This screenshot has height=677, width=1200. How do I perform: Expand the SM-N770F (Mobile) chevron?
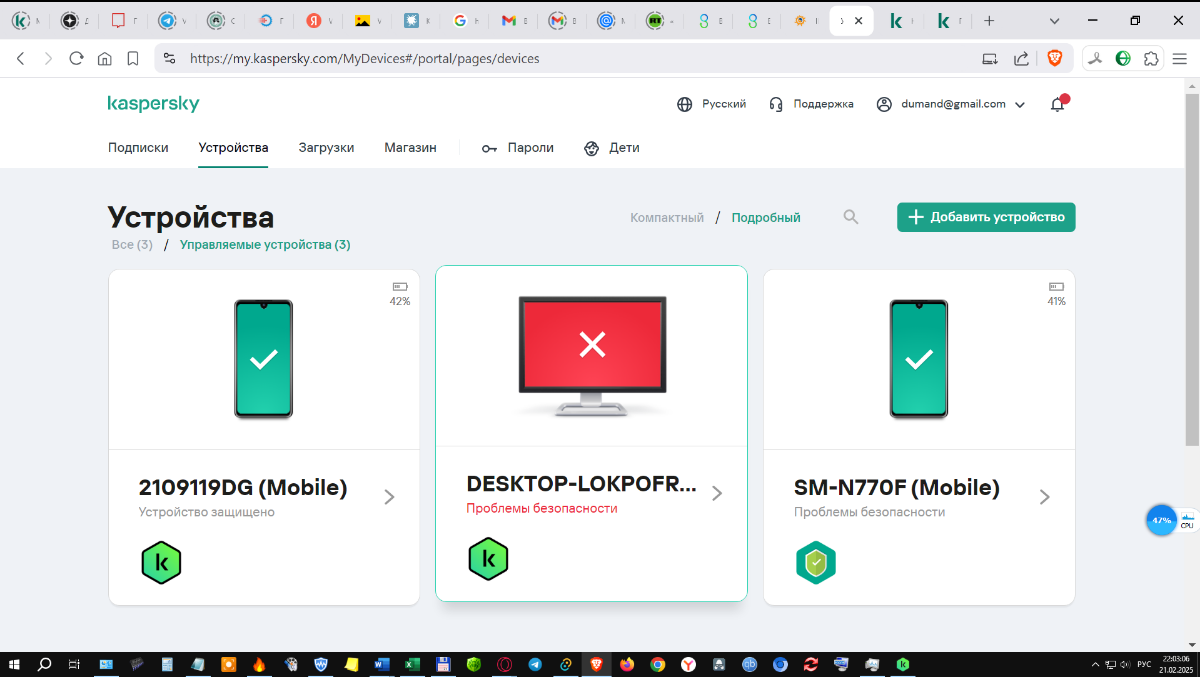click(1045, 497)
